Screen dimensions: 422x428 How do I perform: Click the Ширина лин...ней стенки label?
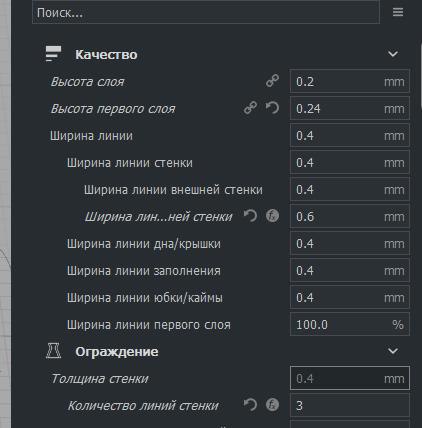click(158, 217)
